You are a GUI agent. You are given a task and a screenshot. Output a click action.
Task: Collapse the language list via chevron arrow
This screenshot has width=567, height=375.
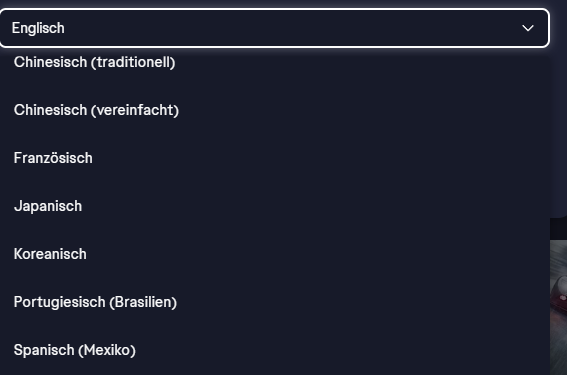(528, 28)
